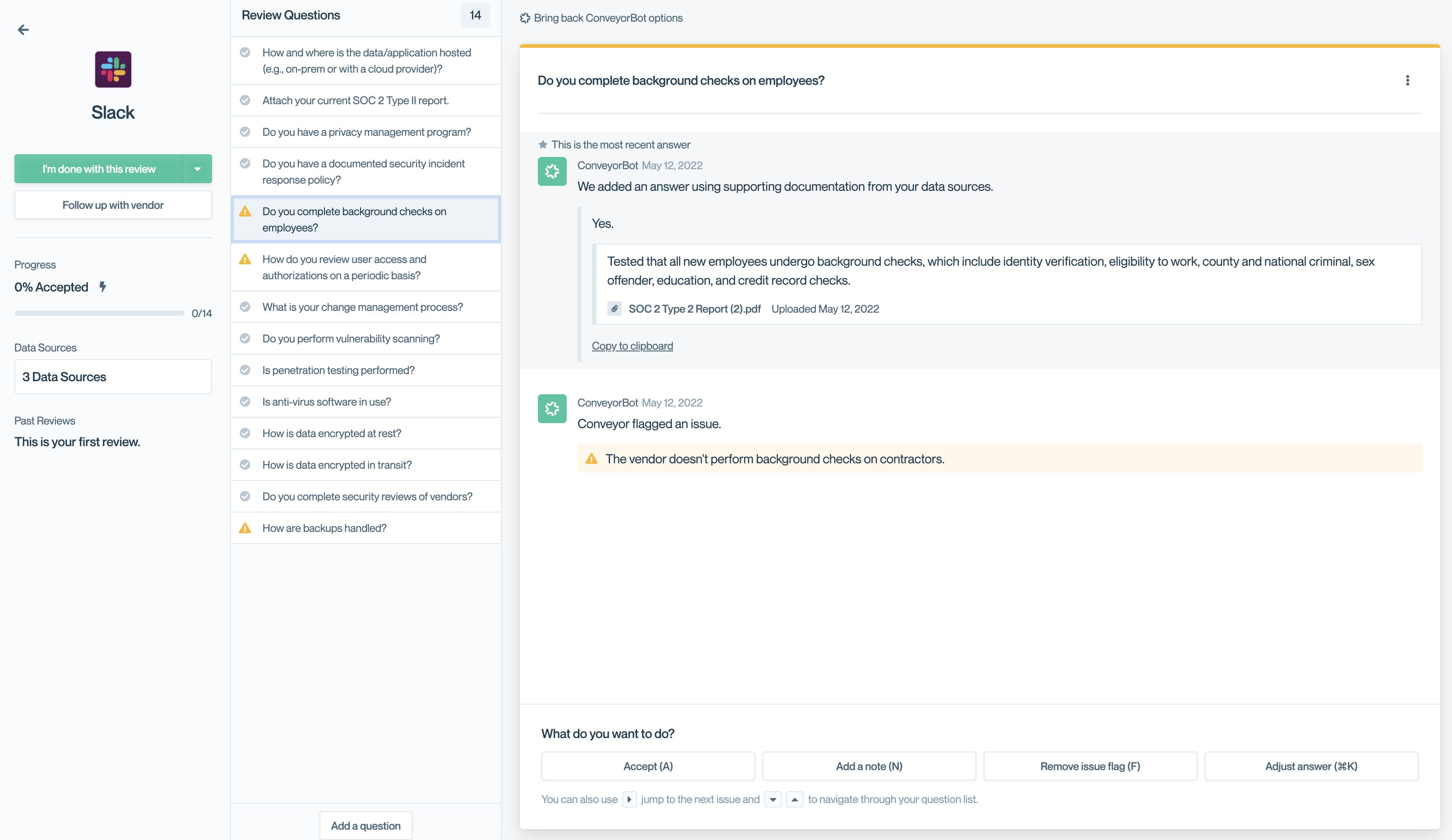The width and height of the screenshot is (1452, 840).
Task: Click the back arrow icon
Action: click(23, 29)
